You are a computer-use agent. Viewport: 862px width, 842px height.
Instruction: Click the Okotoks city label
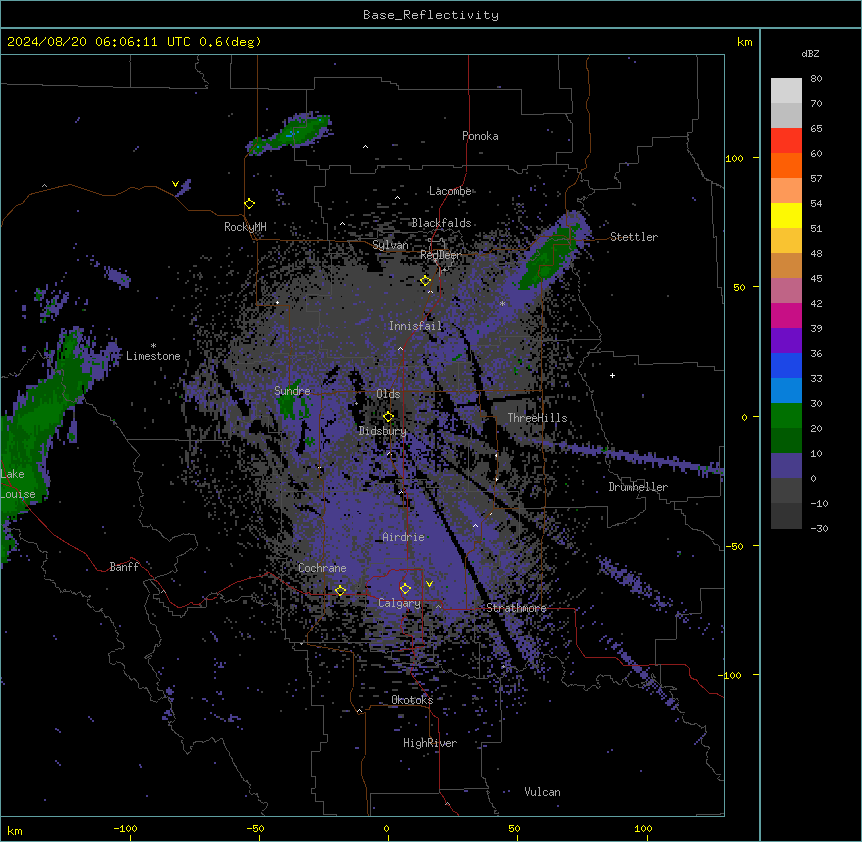pos(412,700)
